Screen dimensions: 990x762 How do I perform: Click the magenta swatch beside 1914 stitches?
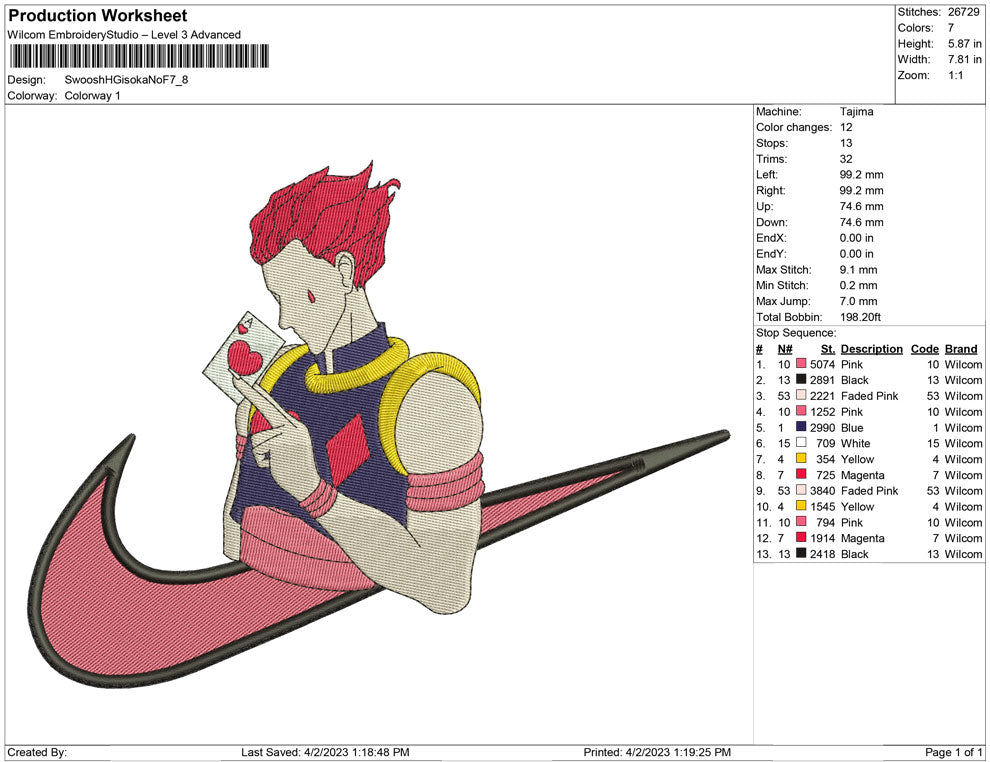coord(801,537)
